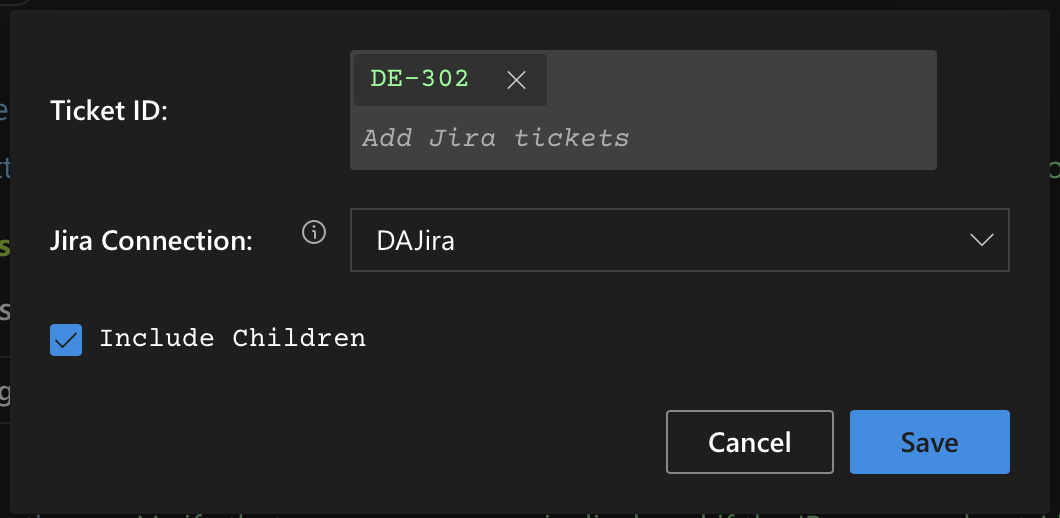Open the Jira Connection dropdown
Screen dimensions: 1060x518
click(x=679, y=240)
